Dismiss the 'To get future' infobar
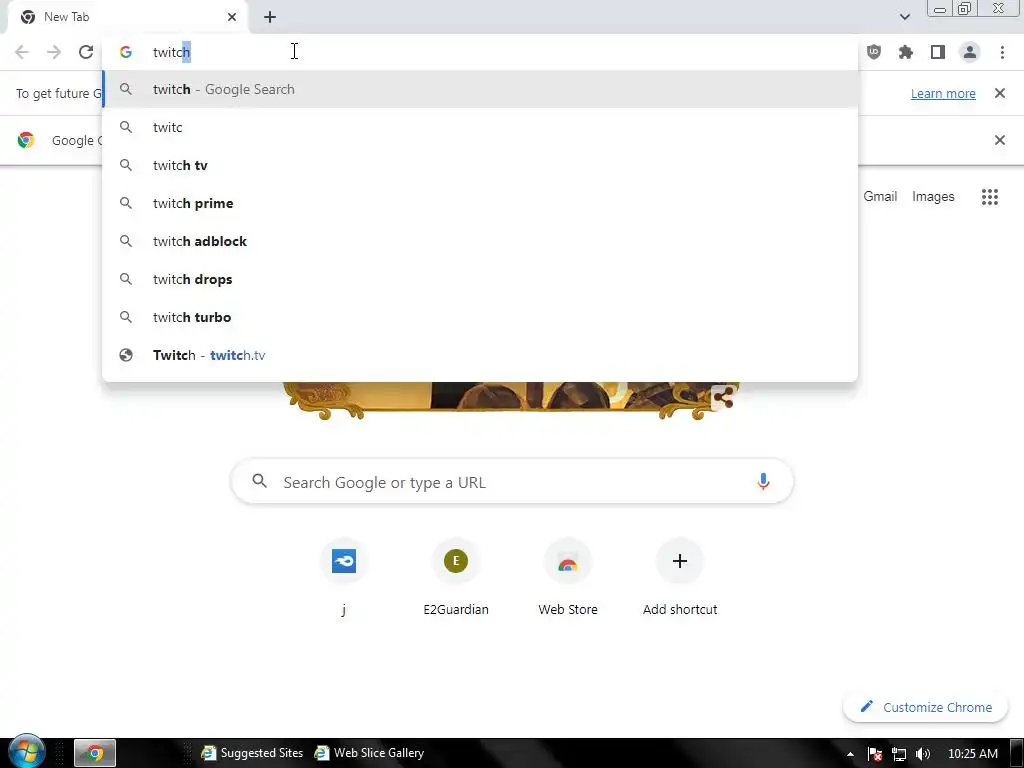This screenshot has height=768, width=1024. pos(999,93)
